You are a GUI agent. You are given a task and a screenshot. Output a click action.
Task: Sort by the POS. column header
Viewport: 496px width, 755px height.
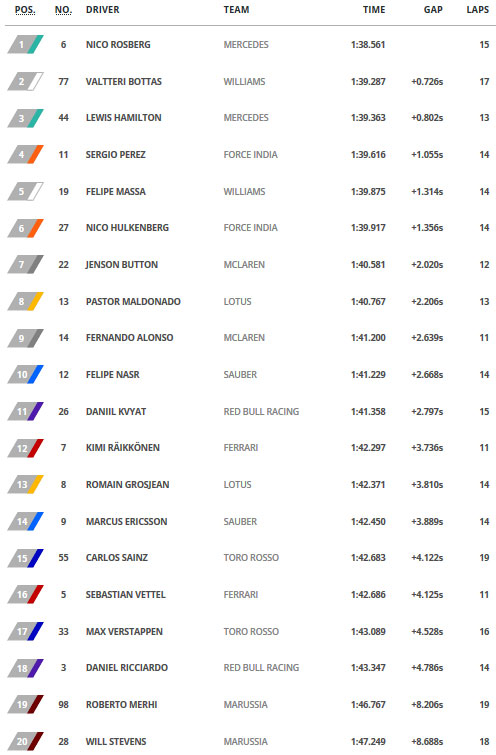pos(25,10)
